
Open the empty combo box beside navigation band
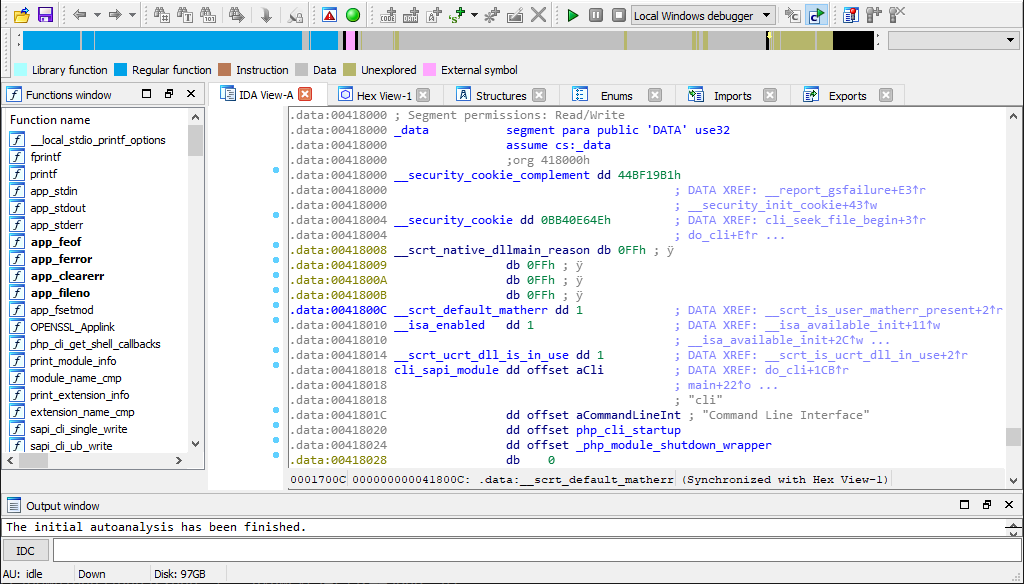click(952, 40)
